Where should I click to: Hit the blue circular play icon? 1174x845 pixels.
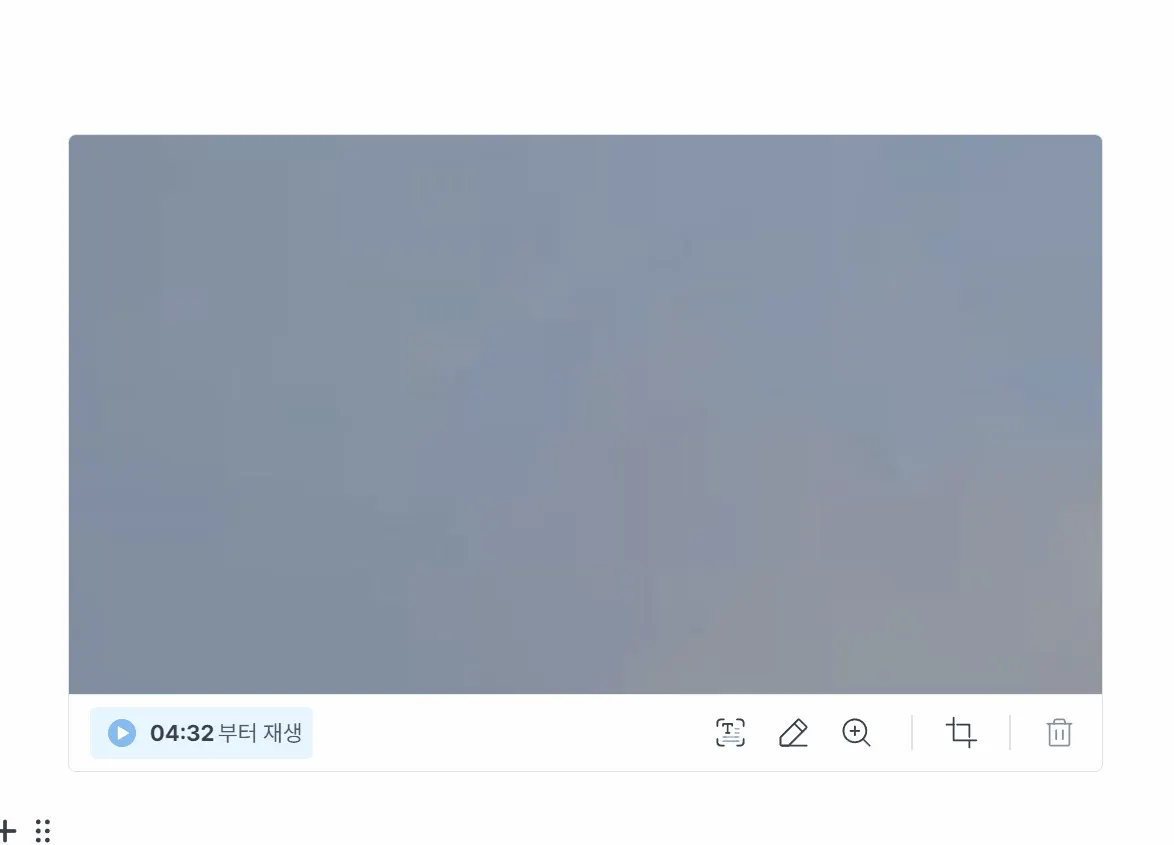122,733
